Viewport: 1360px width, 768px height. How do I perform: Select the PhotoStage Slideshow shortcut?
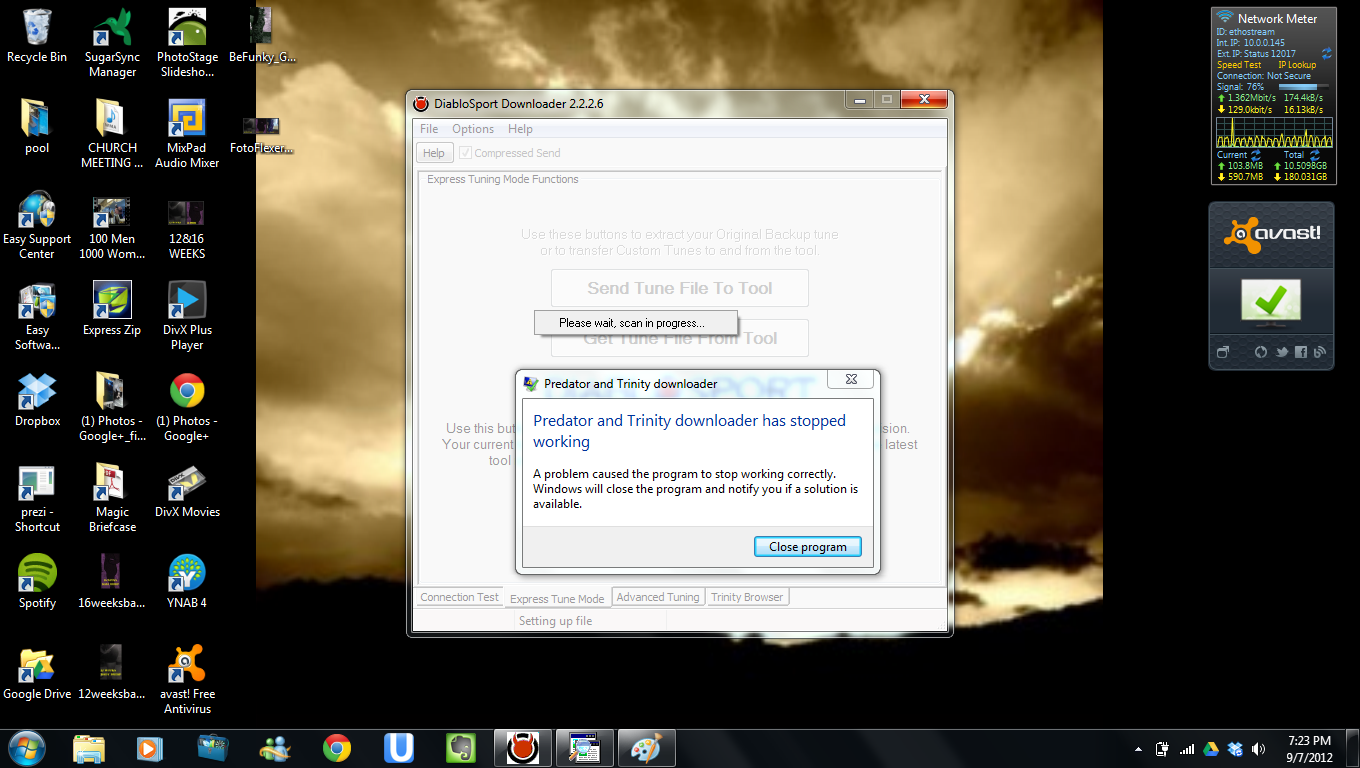click(x=187, y=43)
